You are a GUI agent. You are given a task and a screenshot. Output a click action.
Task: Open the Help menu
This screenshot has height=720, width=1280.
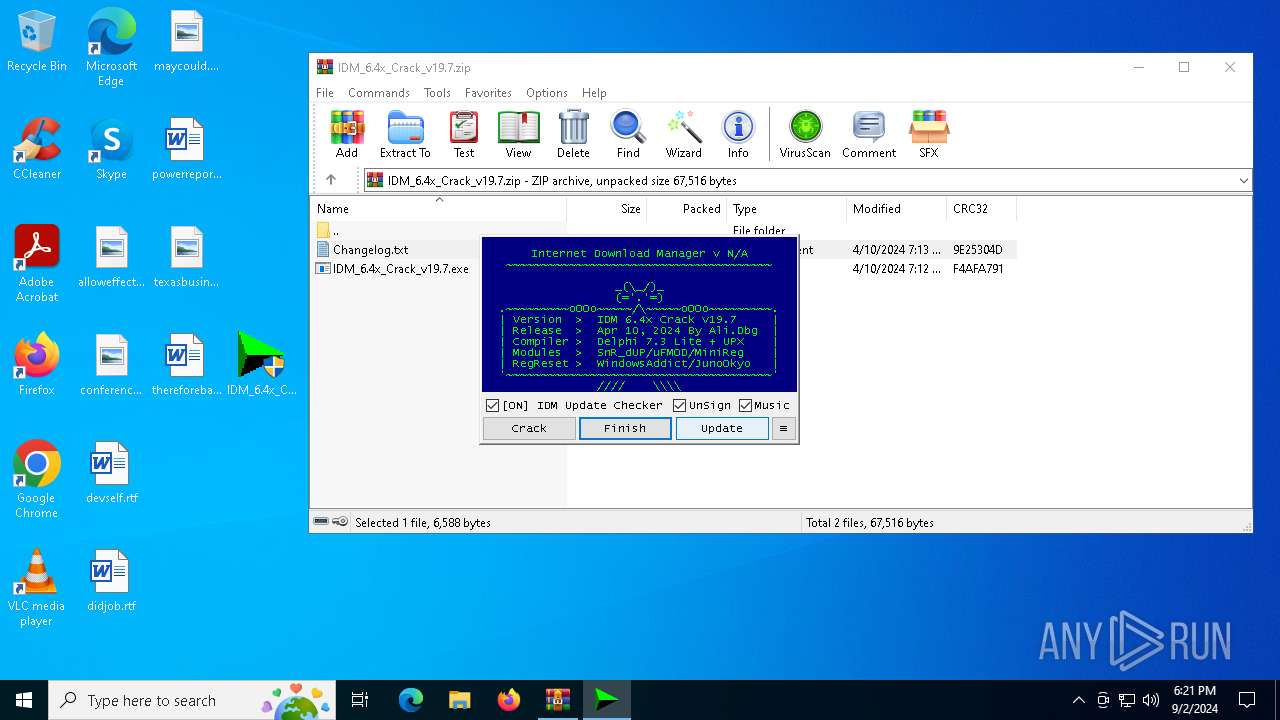click(594, 93)
